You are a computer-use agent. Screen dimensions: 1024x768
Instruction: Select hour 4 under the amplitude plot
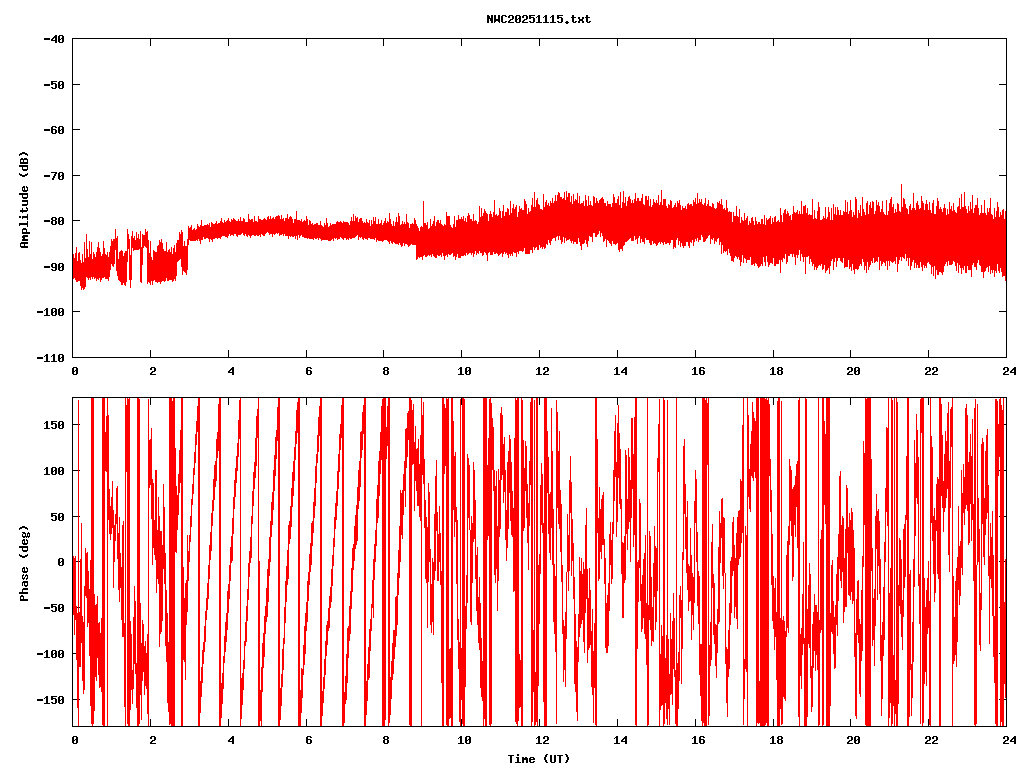(x=229, y=371)
